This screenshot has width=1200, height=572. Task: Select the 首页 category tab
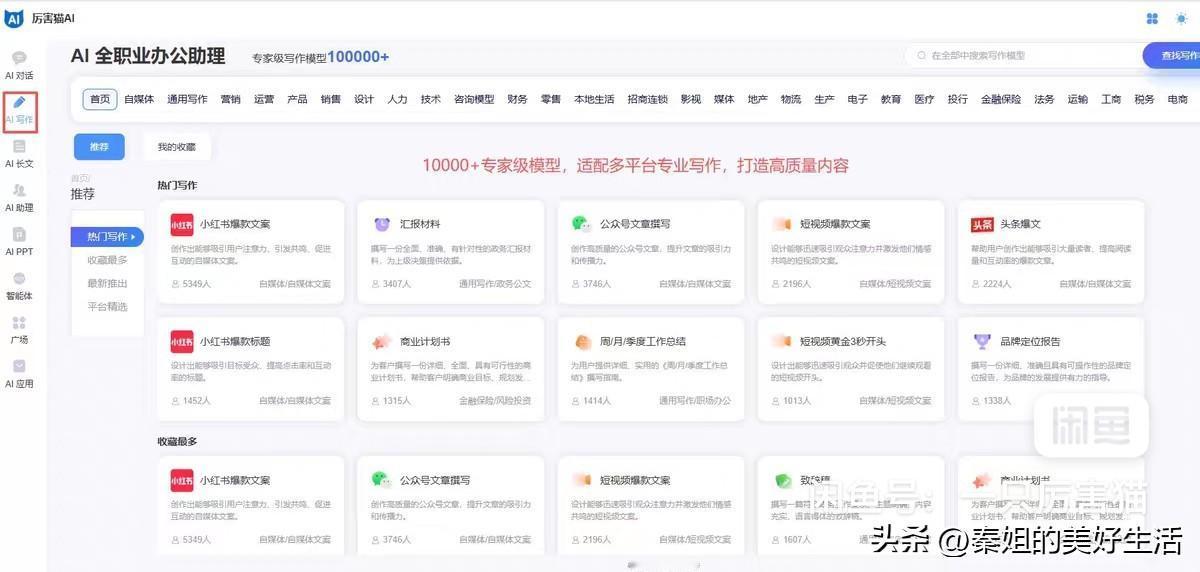coord(100,99)
